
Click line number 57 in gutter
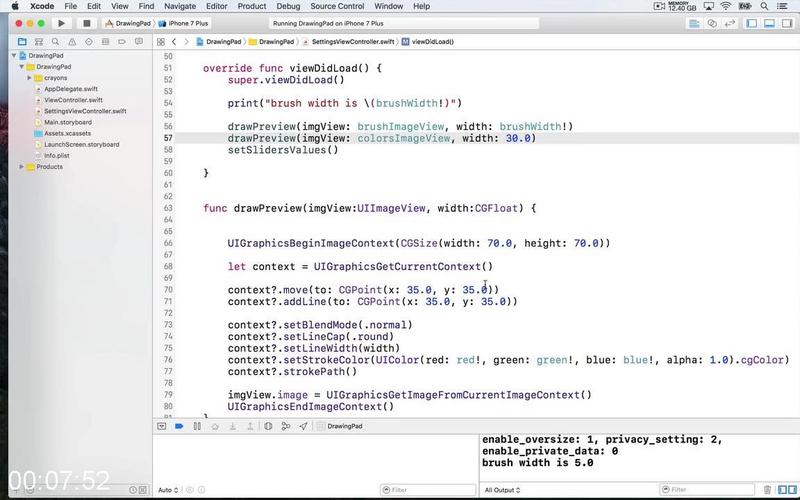point(168,138)
